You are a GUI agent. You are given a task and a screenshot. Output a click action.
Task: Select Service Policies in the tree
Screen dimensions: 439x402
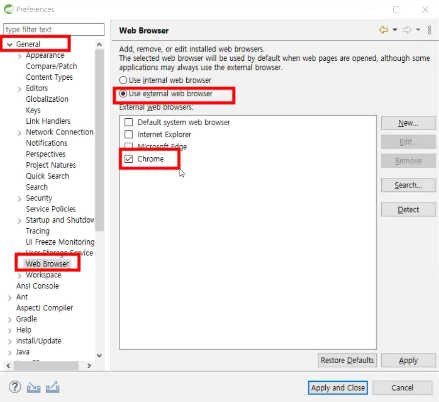tap(51, 209)
